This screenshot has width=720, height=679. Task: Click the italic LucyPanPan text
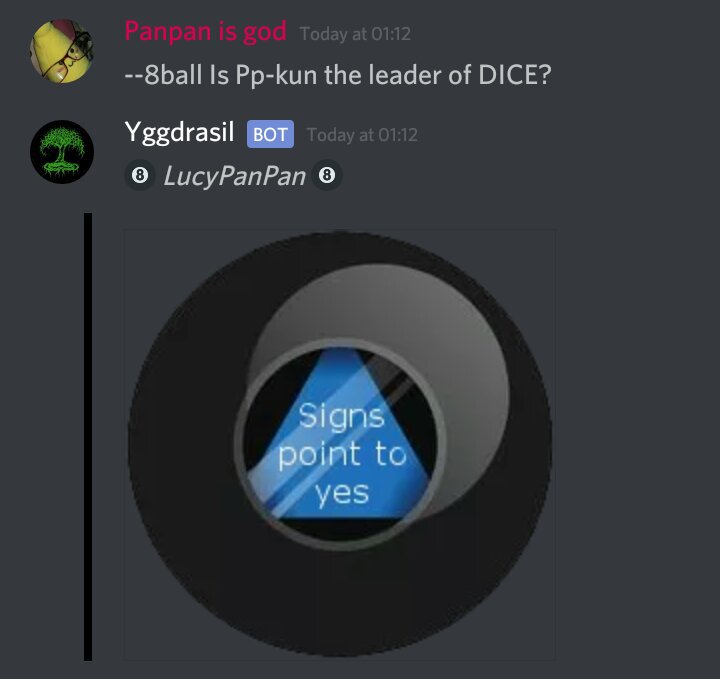[x=234, y=176]
